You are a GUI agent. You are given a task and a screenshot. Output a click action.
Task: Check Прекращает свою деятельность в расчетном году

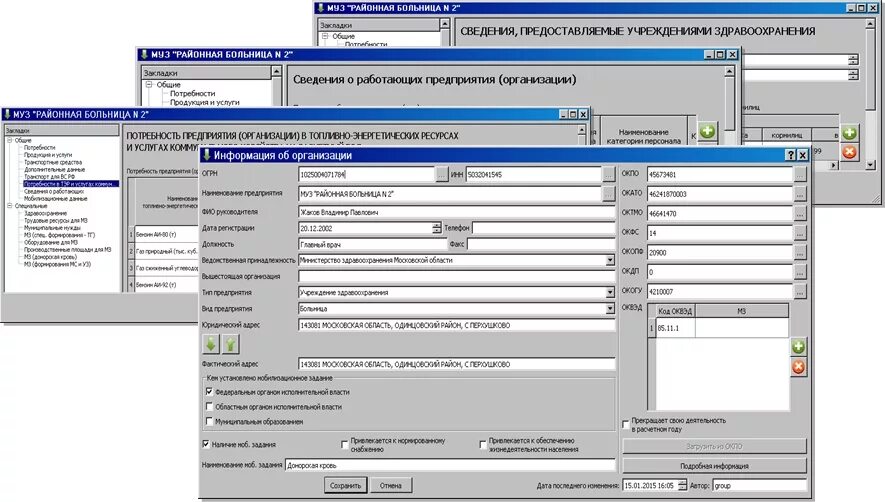pos(625,425)
